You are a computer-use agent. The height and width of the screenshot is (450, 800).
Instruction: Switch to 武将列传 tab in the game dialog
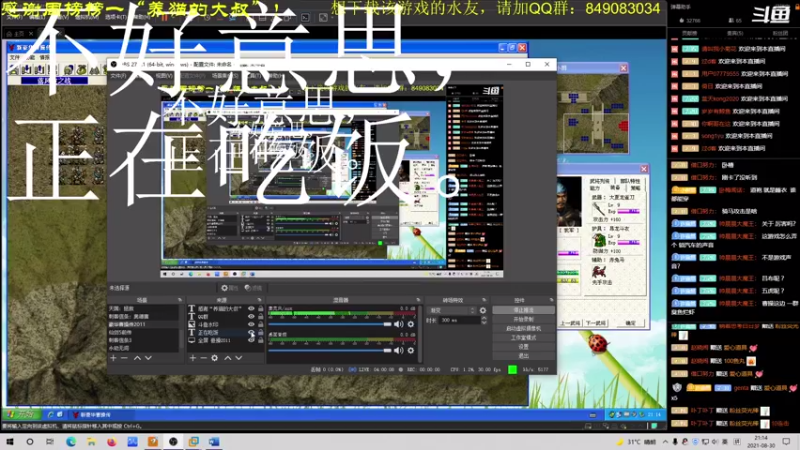[600, 181]
